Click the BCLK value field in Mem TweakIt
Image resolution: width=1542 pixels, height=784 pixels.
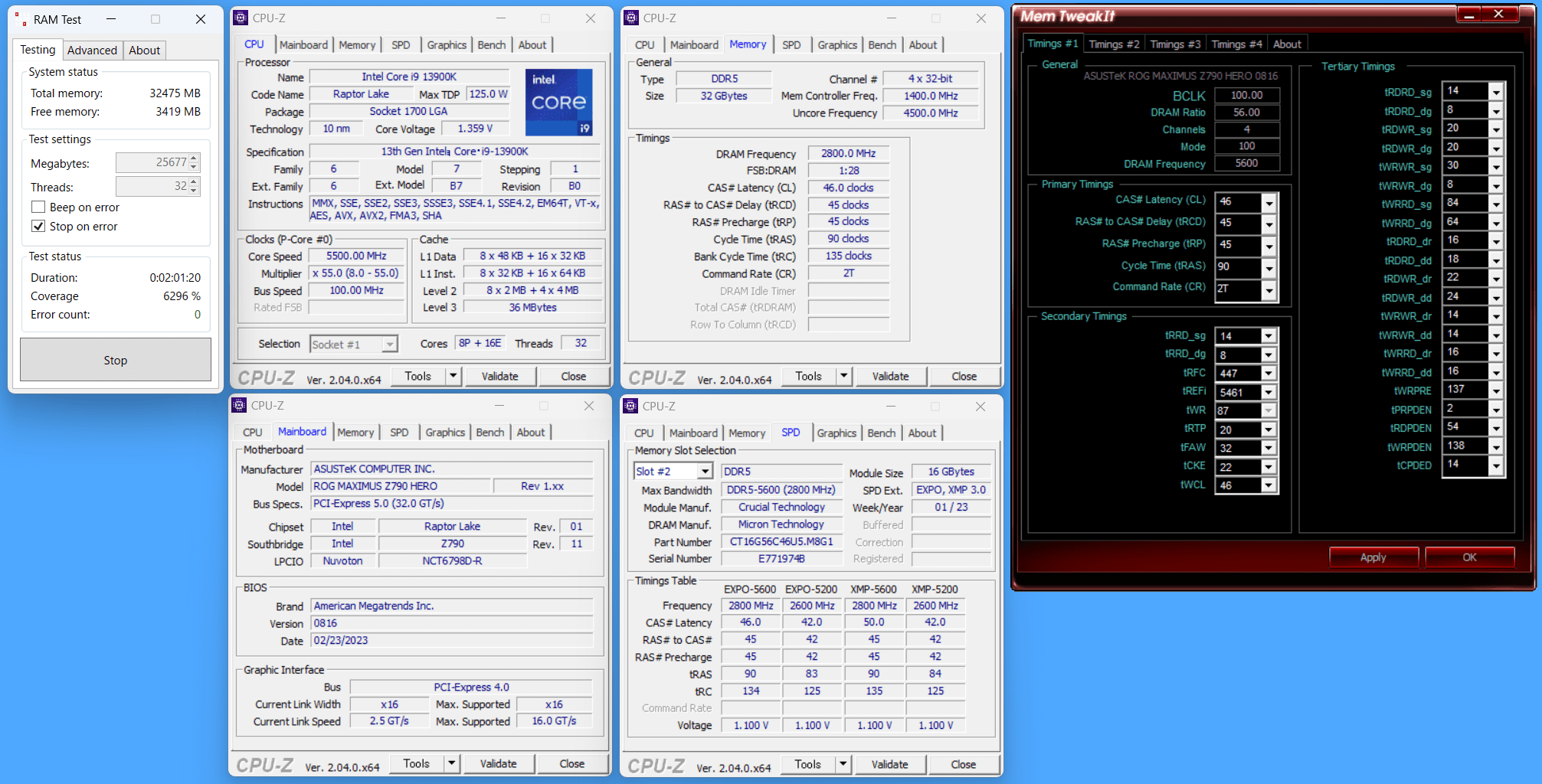1246,96
